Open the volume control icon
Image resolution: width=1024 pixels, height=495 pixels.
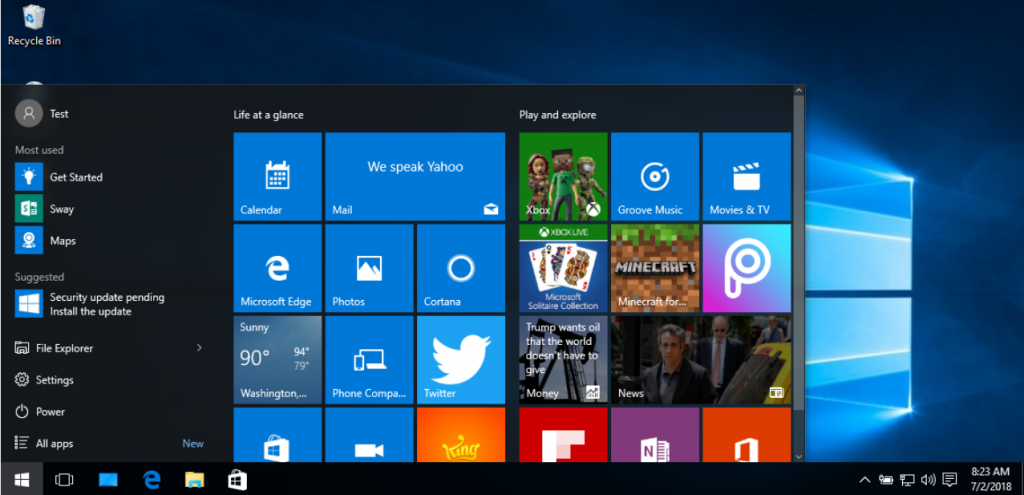pos(928,480)
